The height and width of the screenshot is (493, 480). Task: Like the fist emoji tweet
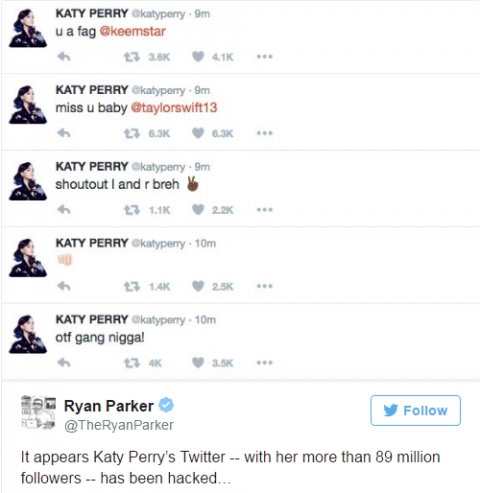(198, 286)
